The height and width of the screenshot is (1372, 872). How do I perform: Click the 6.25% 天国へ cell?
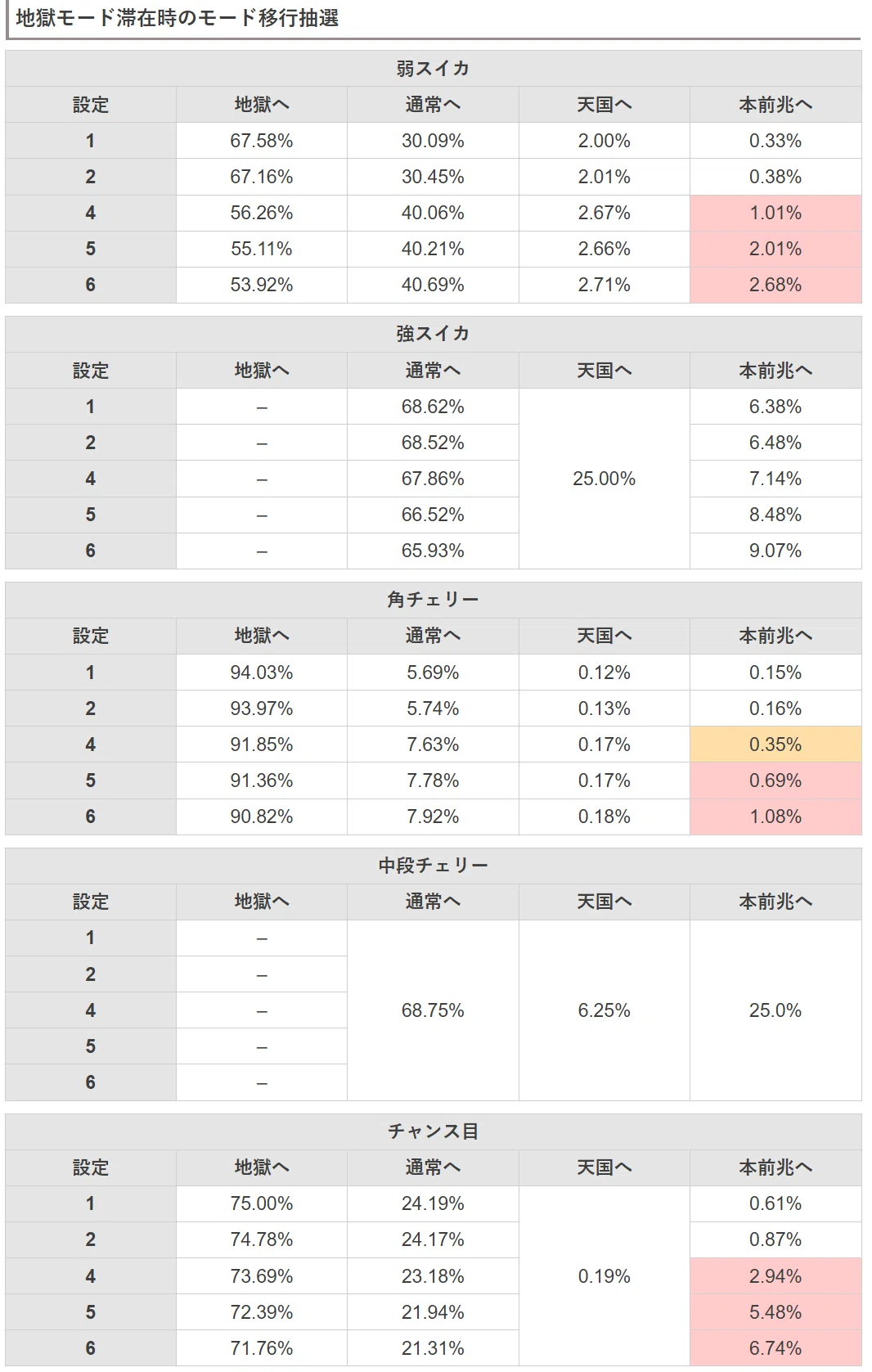coord(605,1010)
